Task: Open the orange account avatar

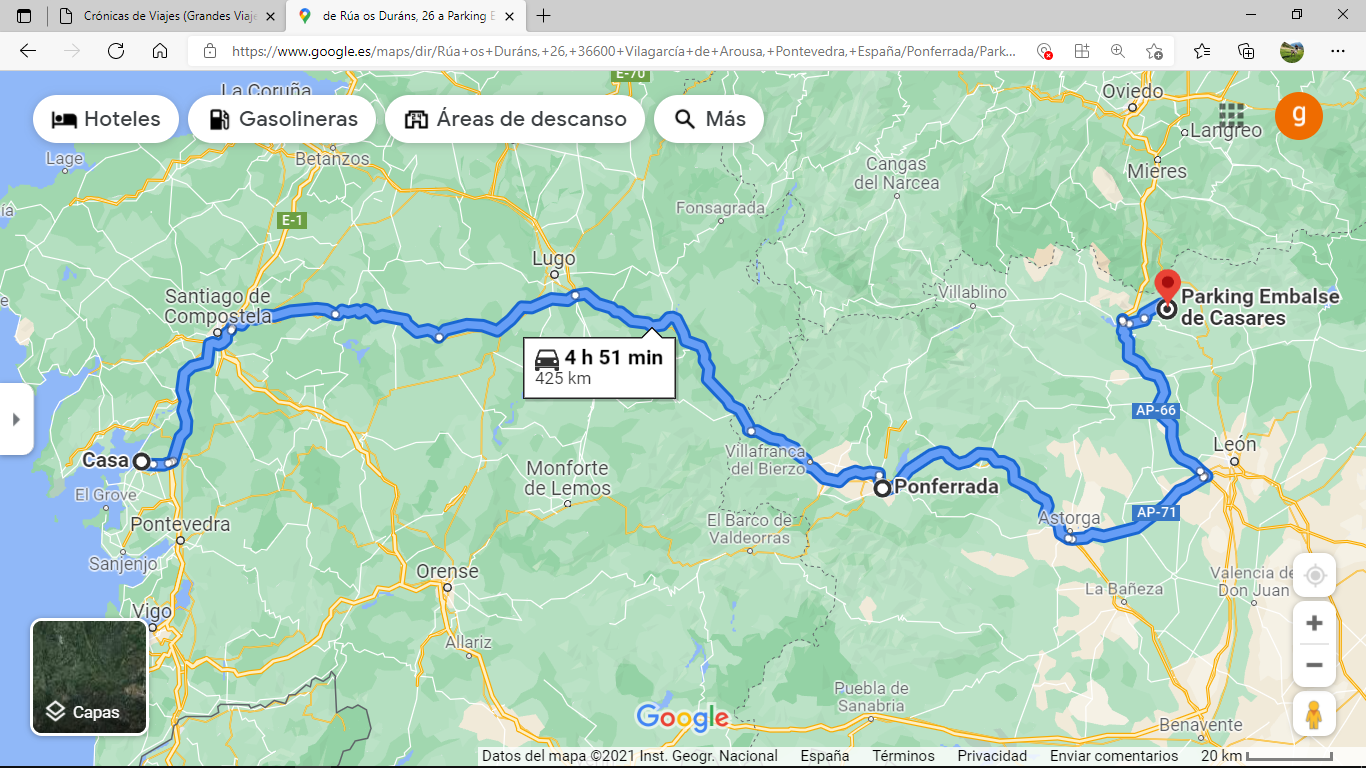Action: (x=1299, y=117)
